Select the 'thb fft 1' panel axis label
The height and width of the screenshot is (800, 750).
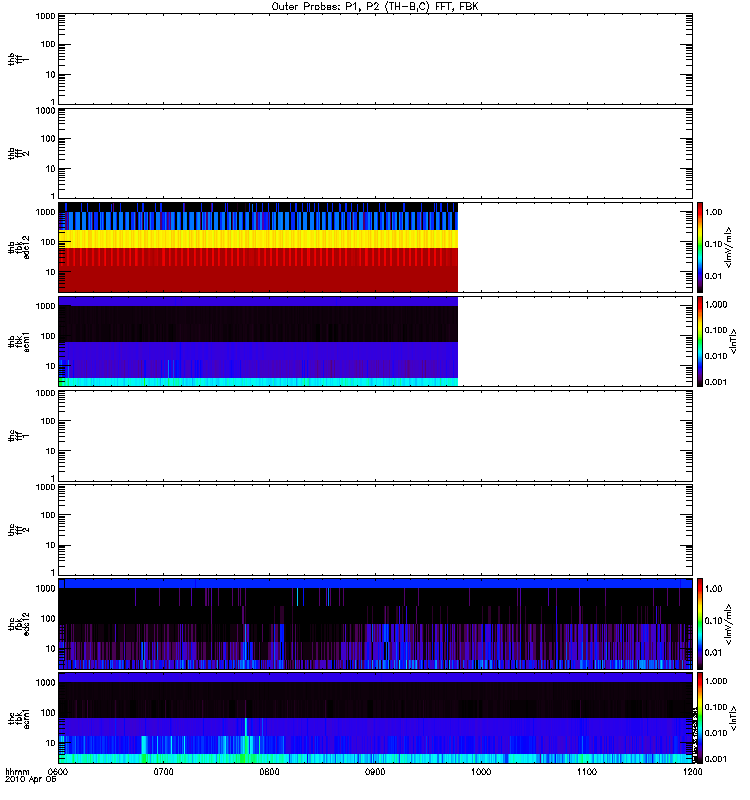tap(17, 59)
